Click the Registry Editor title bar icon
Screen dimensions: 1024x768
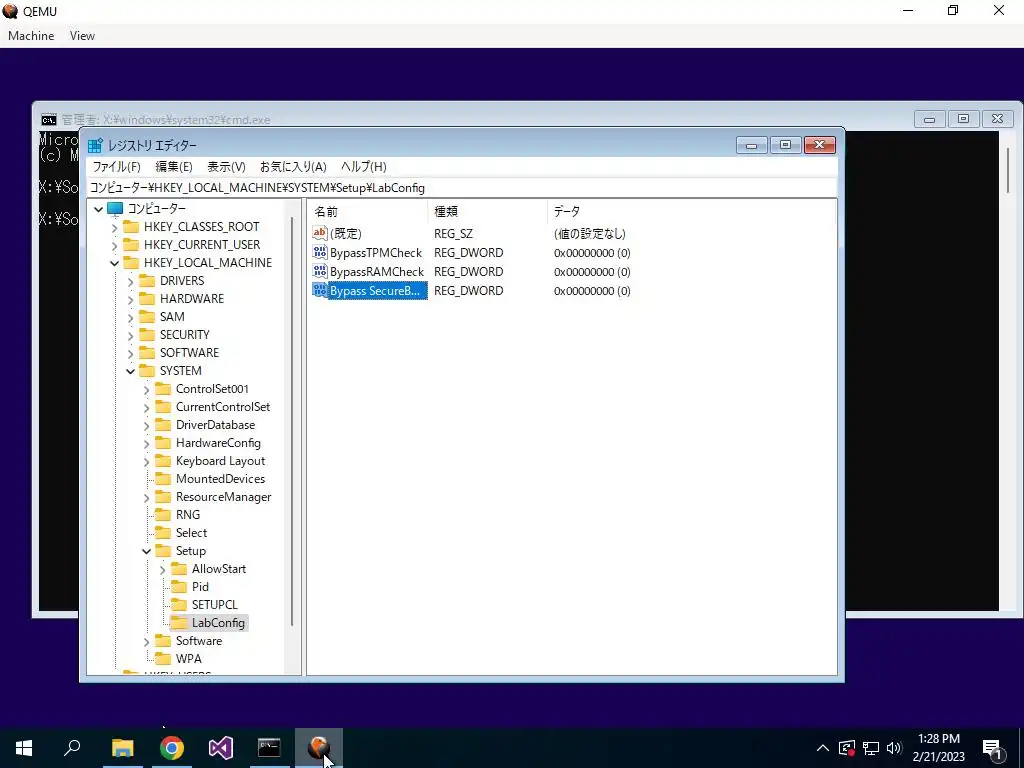coord(95,145)
